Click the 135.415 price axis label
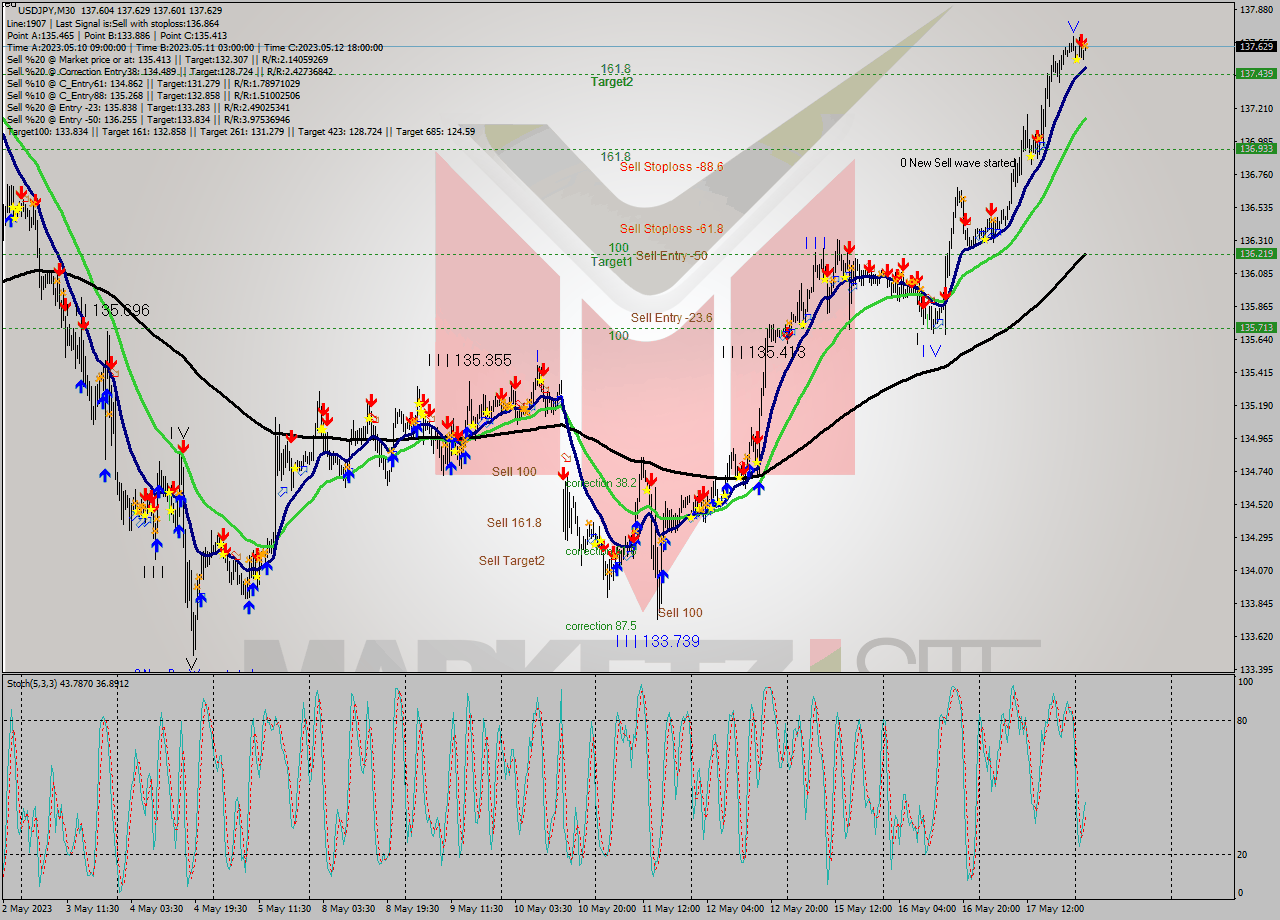1280x920 pixels. coord(1256,372)
